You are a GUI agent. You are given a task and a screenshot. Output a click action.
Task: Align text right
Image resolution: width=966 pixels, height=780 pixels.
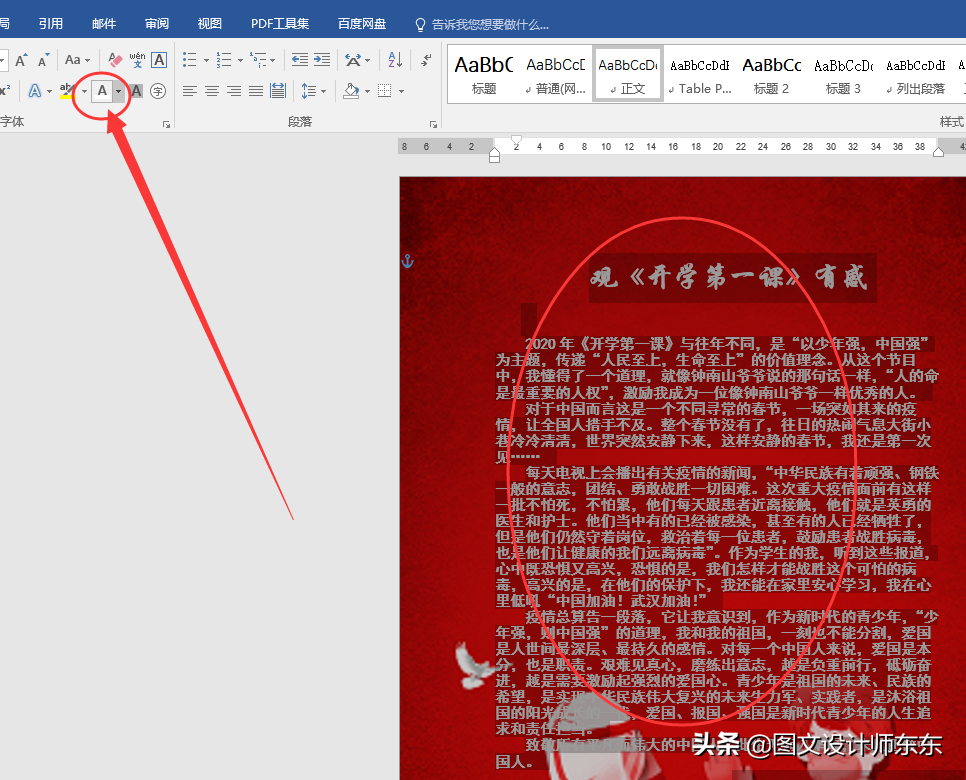click(234, 91)
